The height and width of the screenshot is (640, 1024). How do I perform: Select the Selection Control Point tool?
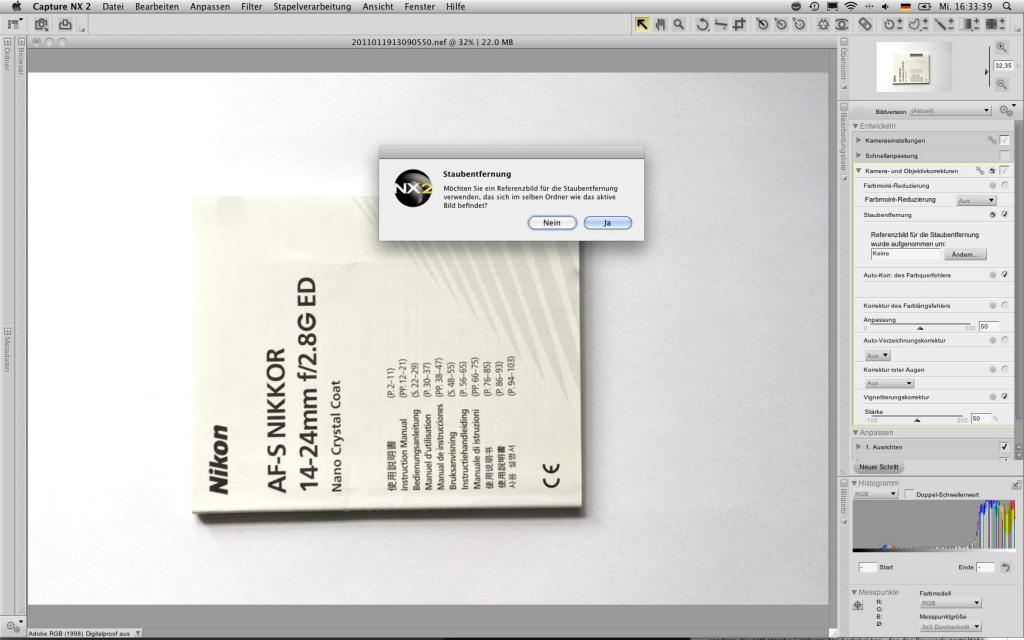892,24
